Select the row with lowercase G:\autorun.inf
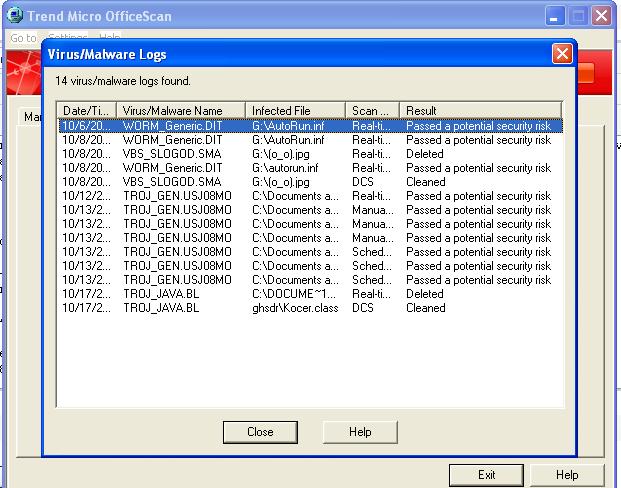 point(310,168)
